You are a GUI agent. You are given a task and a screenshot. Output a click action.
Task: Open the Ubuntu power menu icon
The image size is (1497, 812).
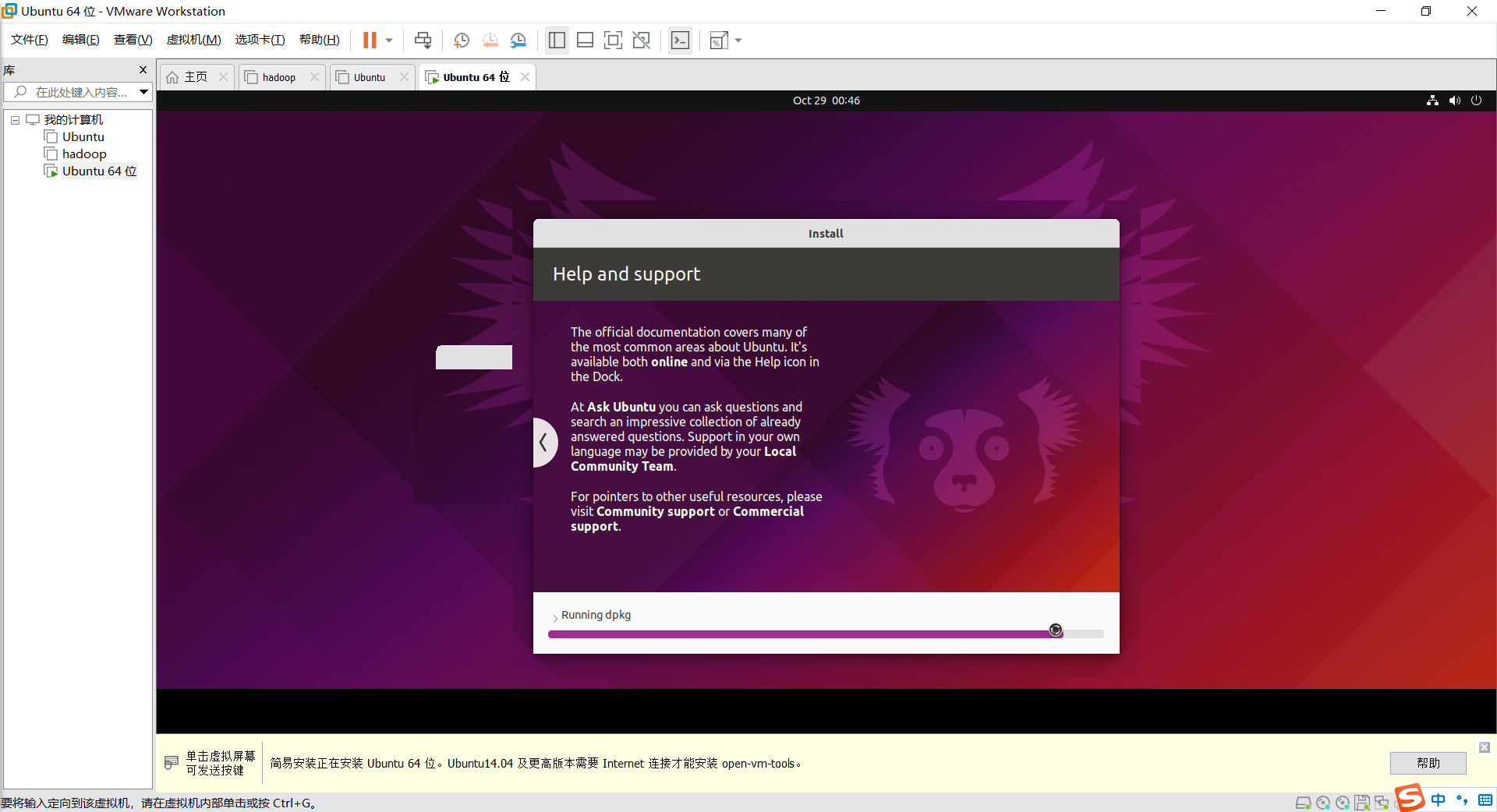pos(1477,101)
